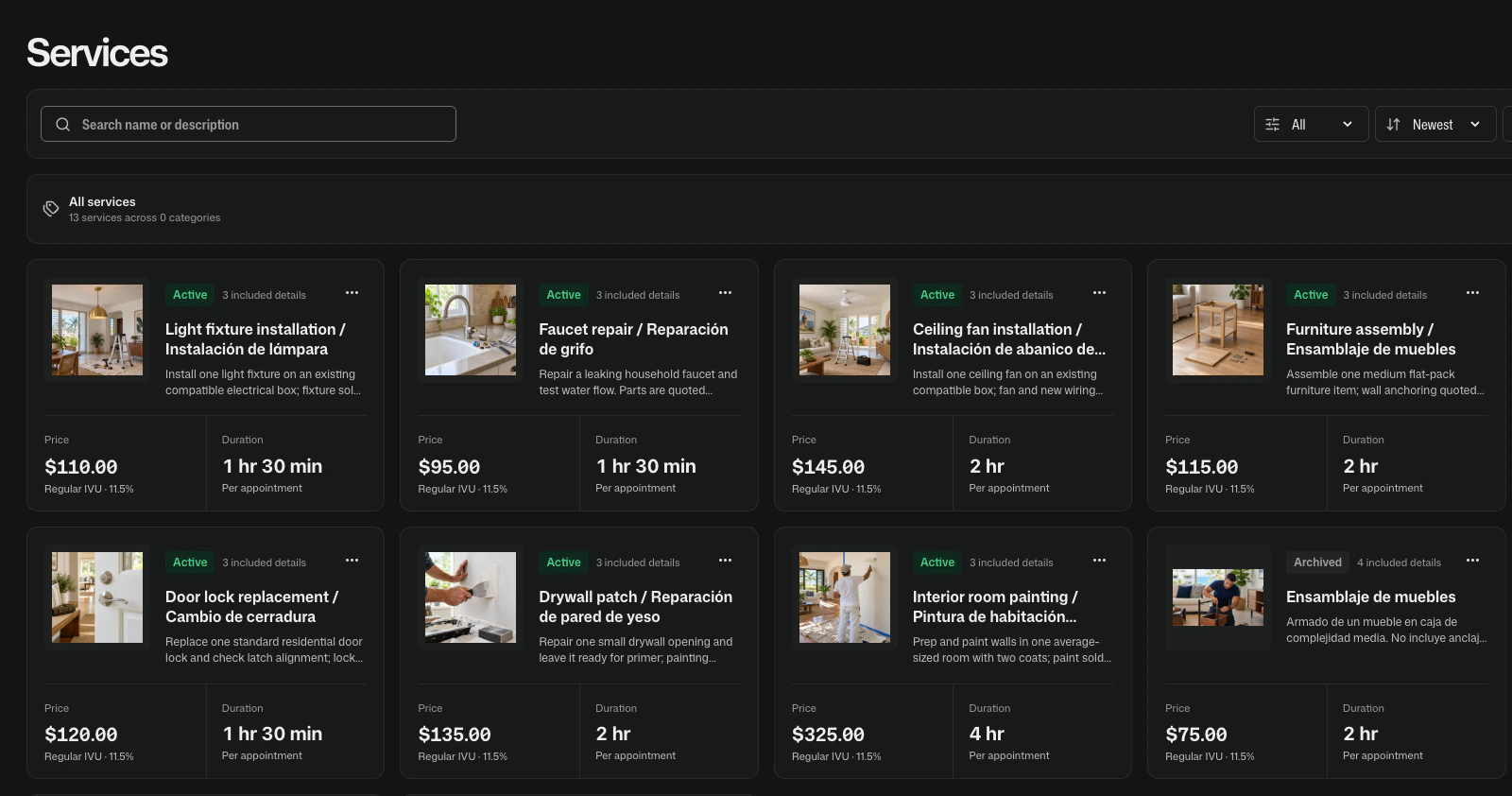This screenshot has height=796, width=1512.
Task: Open more options for Ceiling fan installation
Action: click(1099, 293)
